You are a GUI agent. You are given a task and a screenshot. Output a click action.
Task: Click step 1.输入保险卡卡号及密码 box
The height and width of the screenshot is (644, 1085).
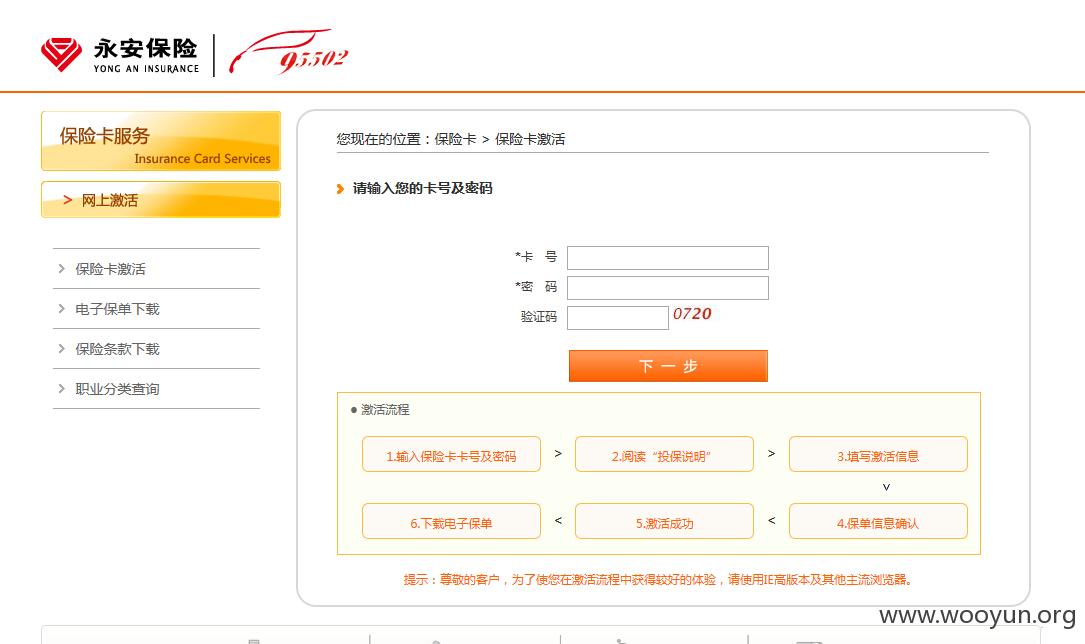451,454
